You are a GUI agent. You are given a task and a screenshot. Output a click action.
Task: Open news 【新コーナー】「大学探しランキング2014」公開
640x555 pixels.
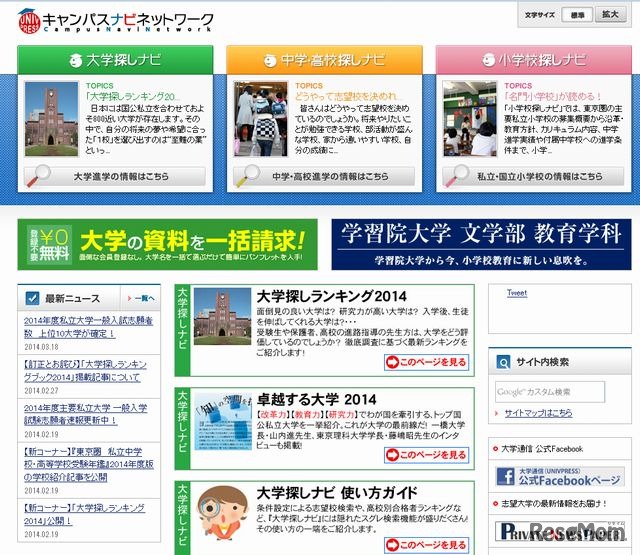point(84,514)
